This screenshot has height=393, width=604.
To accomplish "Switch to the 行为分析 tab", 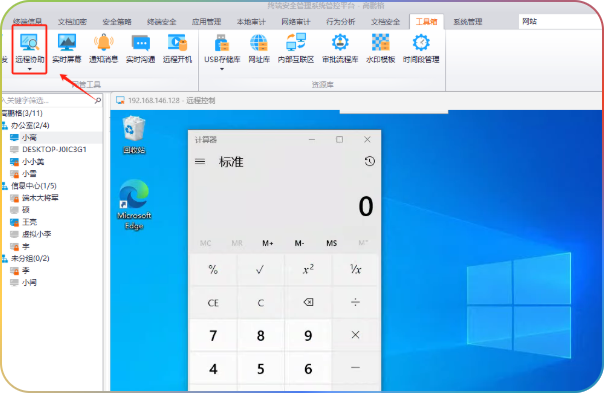I will coord(341,22).
